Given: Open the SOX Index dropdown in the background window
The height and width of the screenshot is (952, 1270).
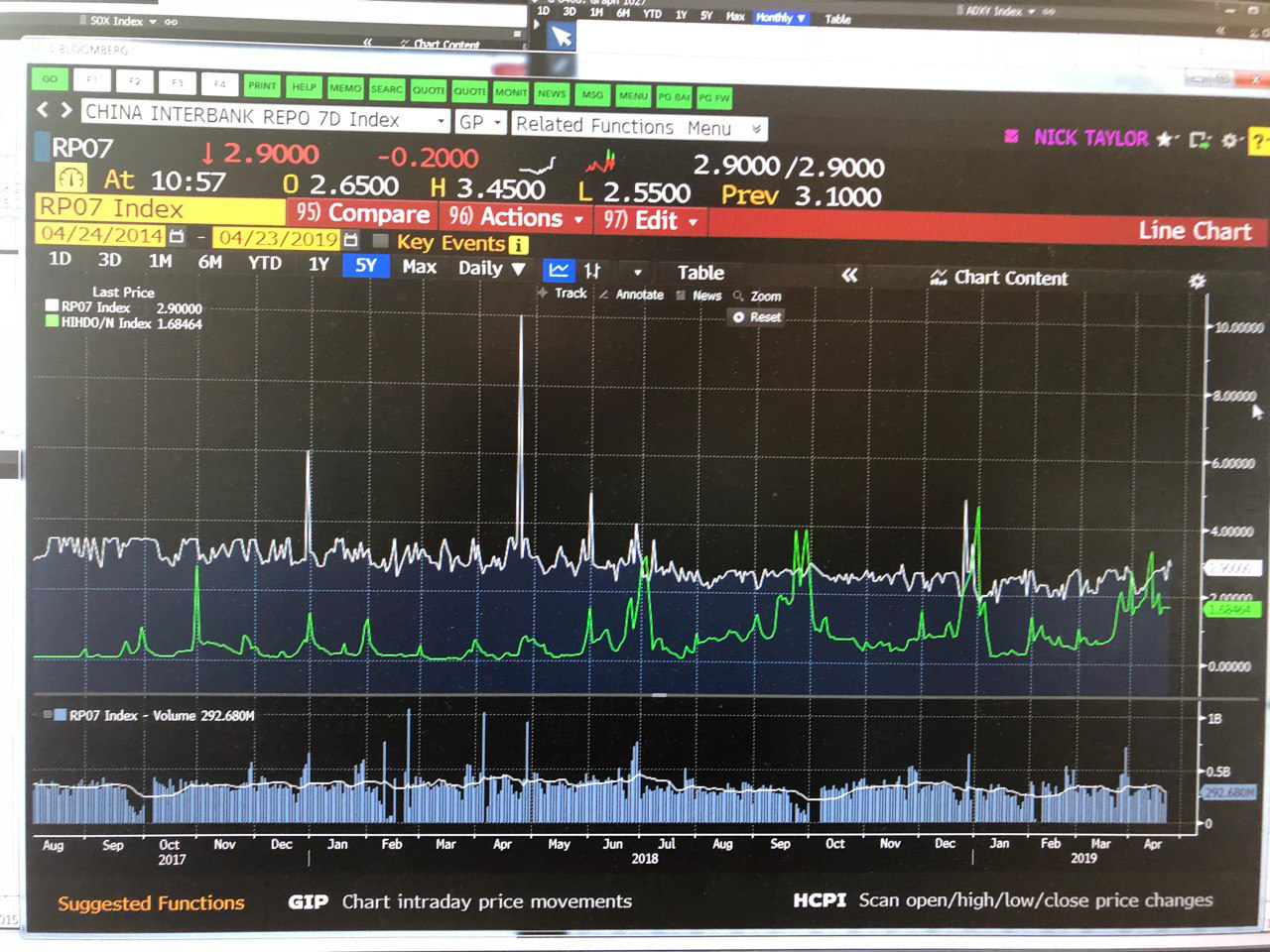Looking at the screenshot, I should pos(152,21).
